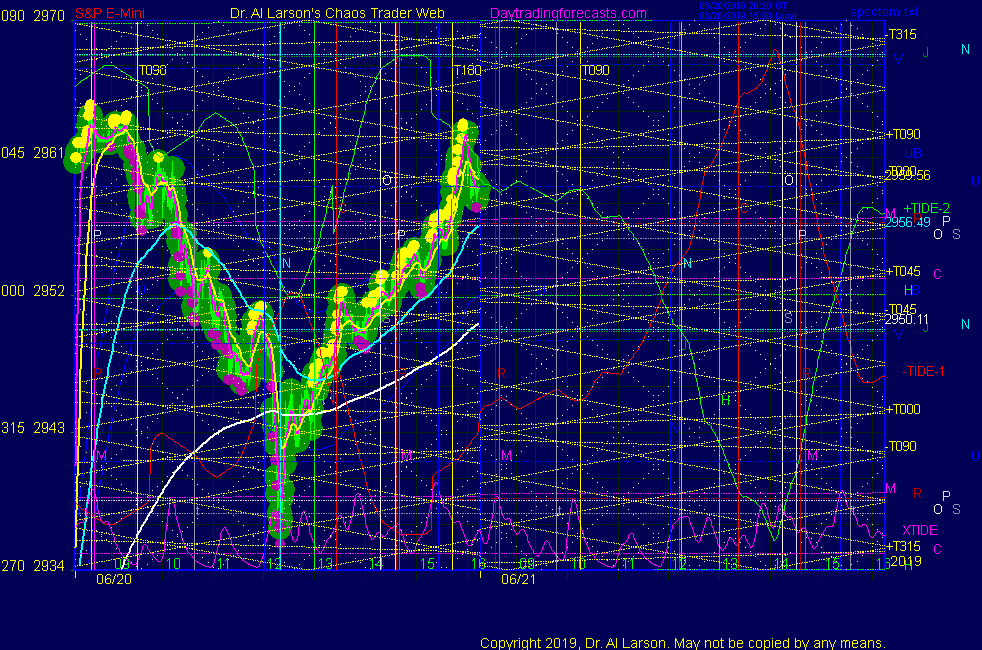
Task: Click the cyan "2956.49" price value
Action: [908, 222]
